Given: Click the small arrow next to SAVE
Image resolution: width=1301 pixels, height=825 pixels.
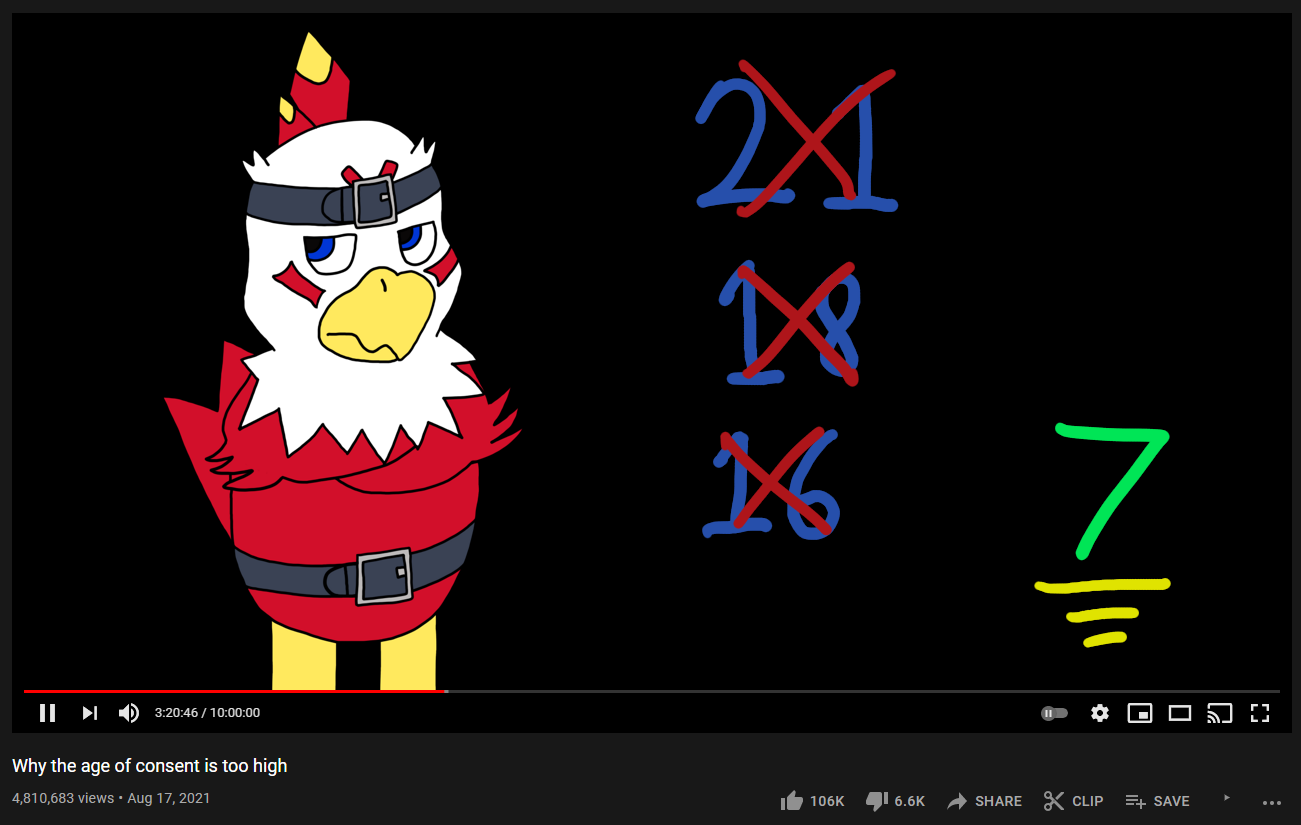Looking at the screenshot, I should (1227, 797).
